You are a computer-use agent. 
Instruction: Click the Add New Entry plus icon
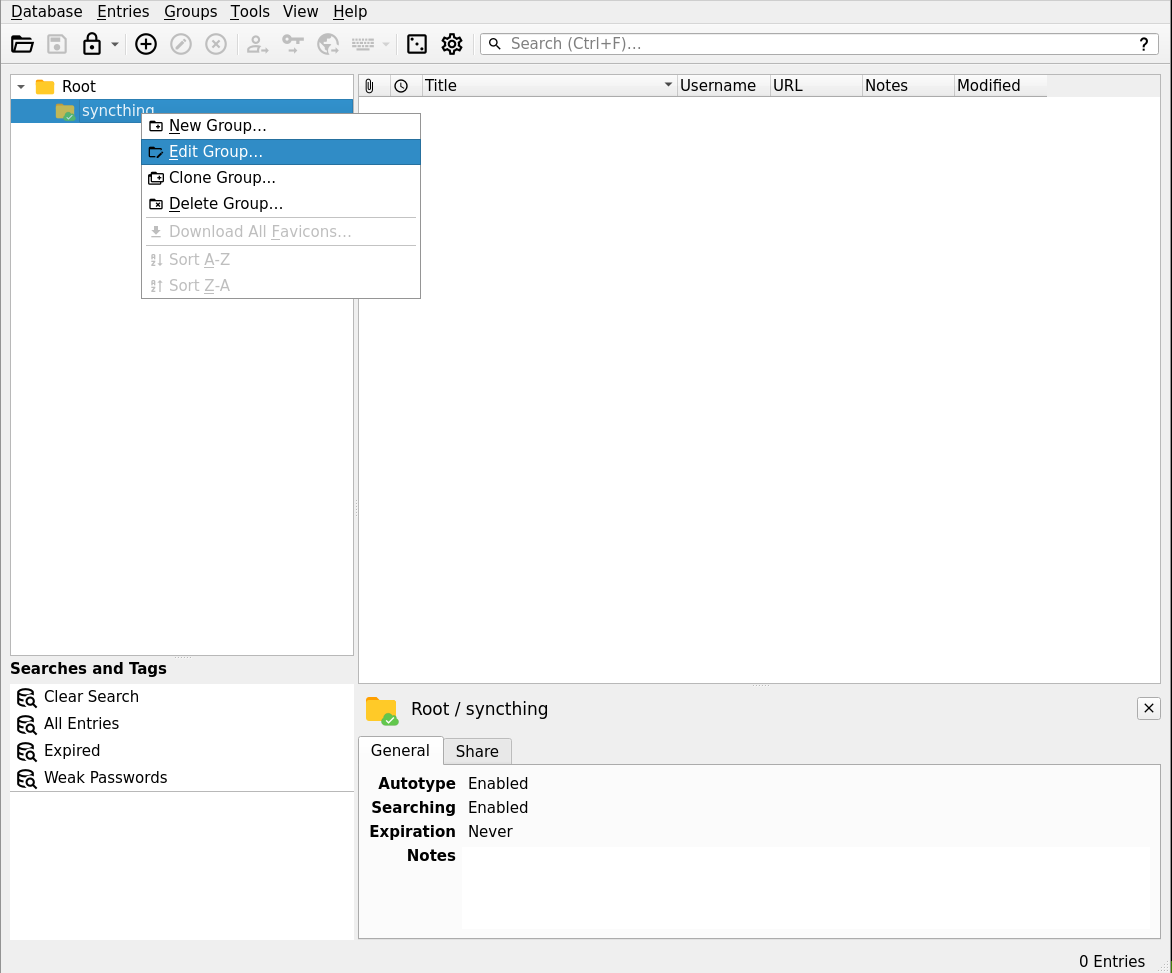point(146,44)
